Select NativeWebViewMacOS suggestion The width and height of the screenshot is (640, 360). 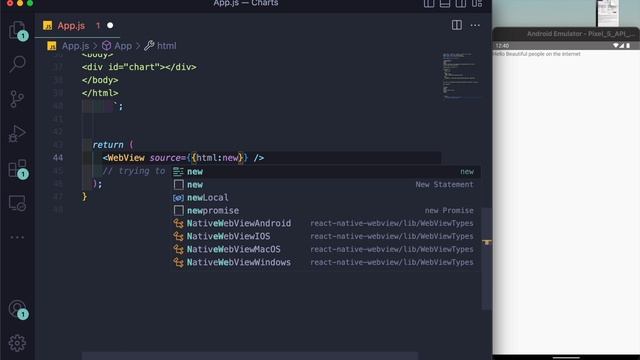325,249
